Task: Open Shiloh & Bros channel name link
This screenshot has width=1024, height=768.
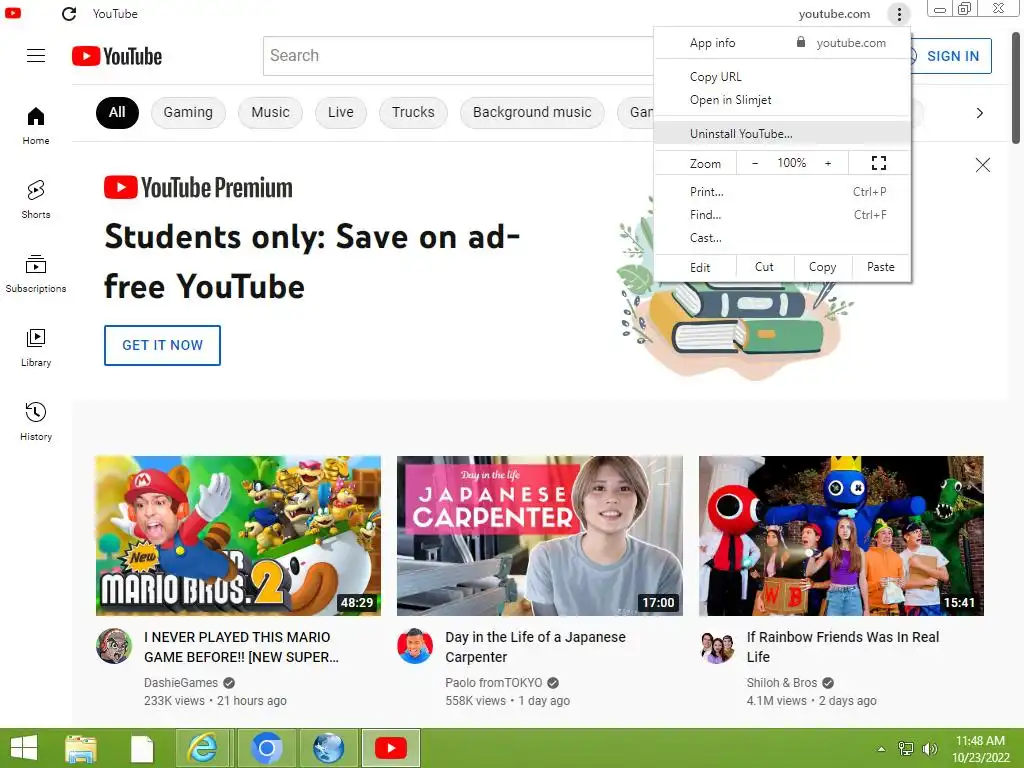Action: click(782, 683)
